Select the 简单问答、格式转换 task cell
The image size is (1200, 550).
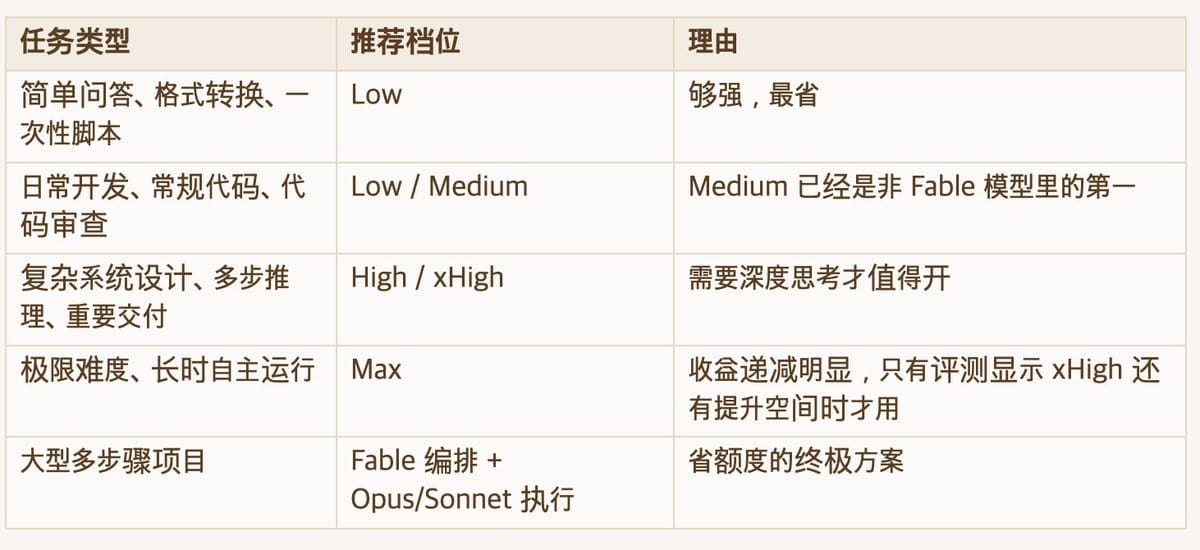point(170,116)
